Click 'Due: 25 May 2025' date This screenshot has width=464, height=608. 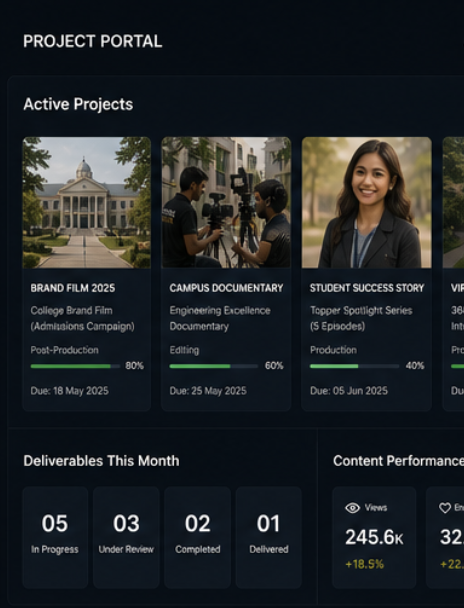(x=208, y=391)
